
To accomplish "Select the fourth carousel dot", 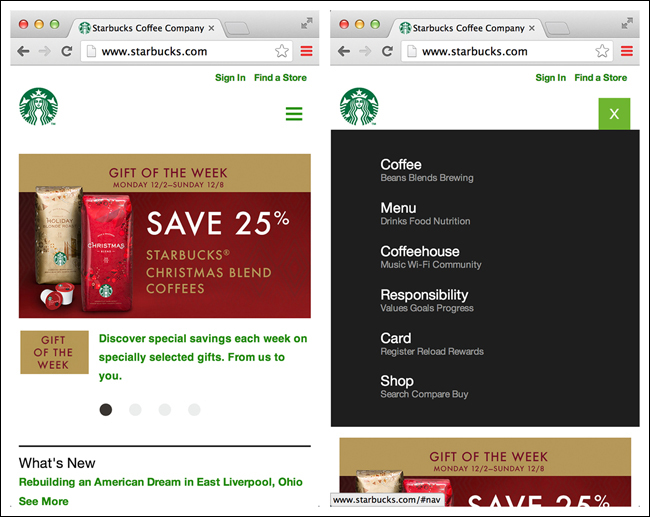I will (x=194, y=410).
